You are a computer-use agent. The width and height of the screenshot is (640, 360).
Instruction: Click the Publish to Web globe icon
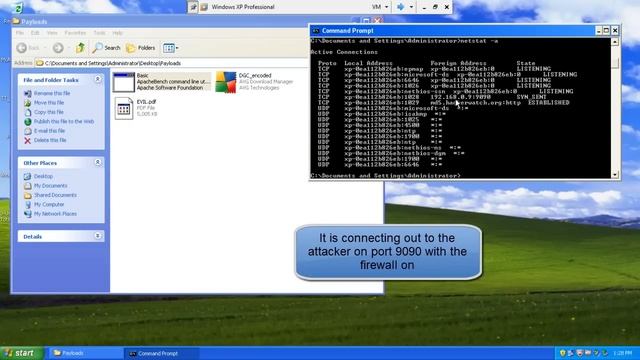point(27,122)
